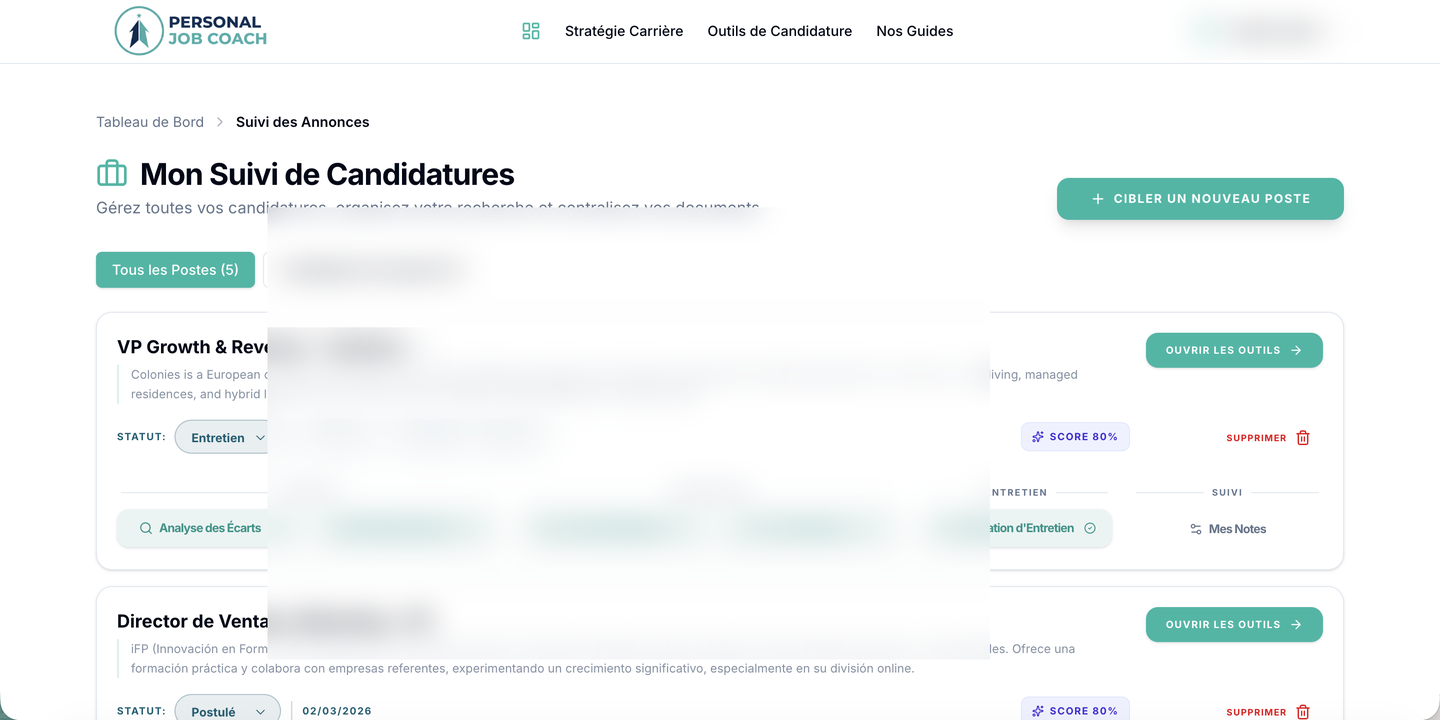Click the briefcase icon beside the page title
Viewport: 1440px width, 720px height.
click(112, 174)
